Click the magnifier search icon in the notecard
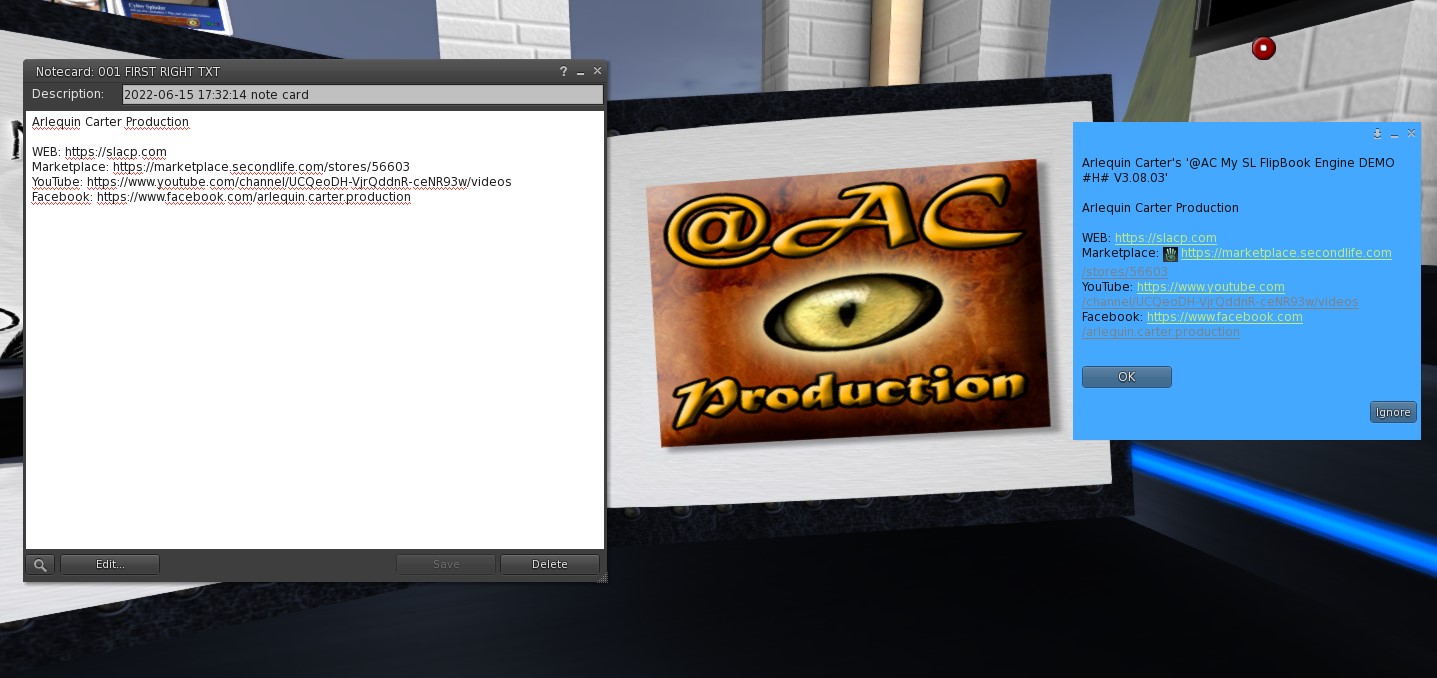Screen dimensions: 1437x678 point(40,565)
